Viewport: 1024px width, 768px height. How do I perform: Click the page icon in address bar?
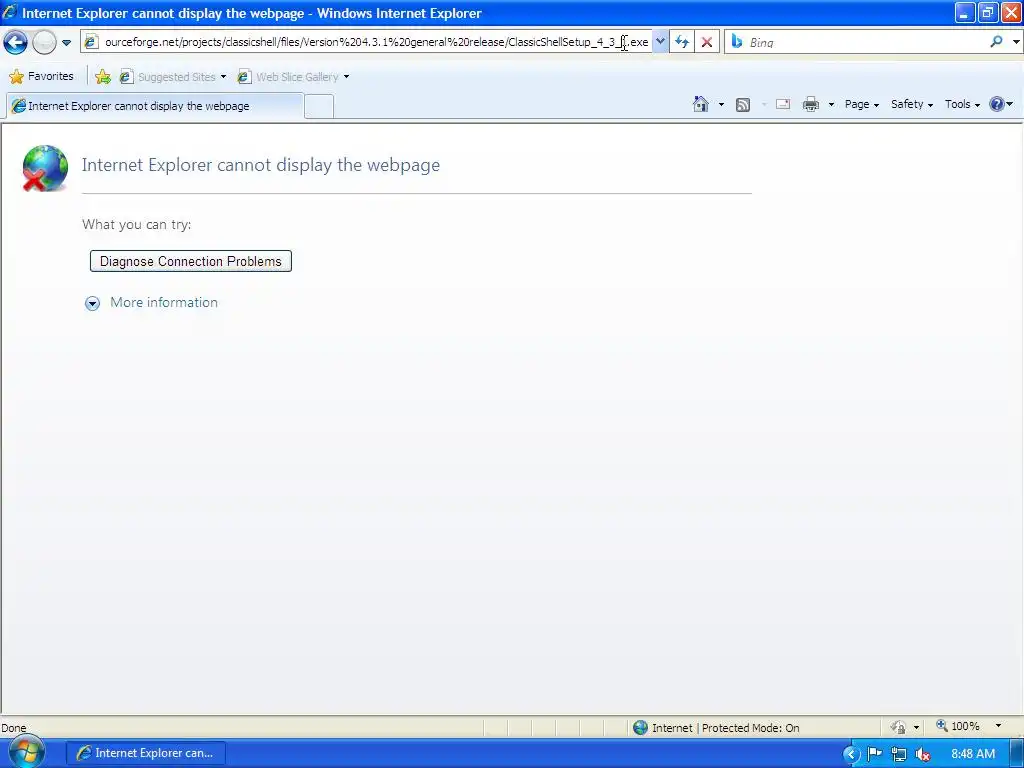coord(91,42)
